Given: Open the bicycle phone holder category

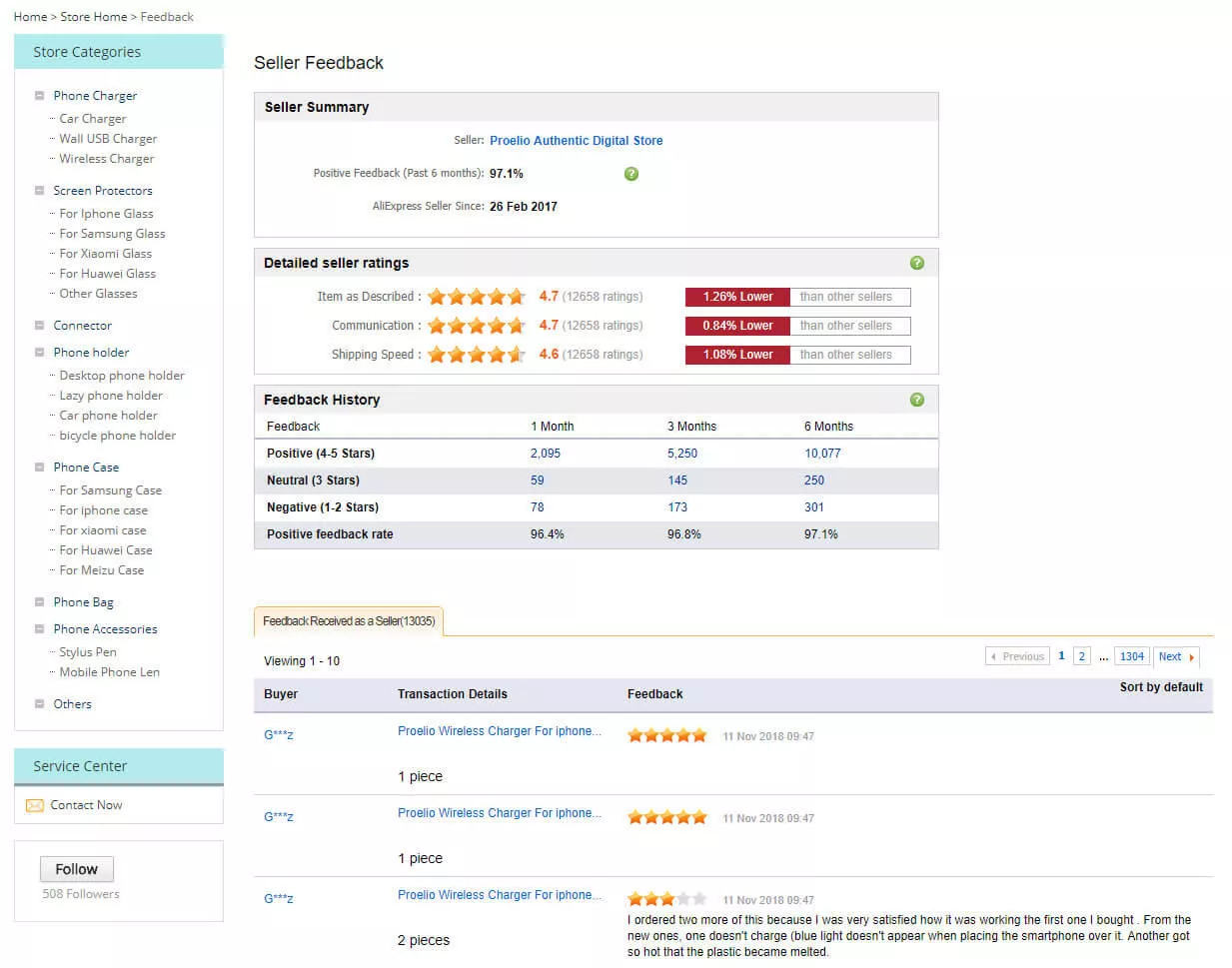Looking at the screenshot, I should (x=117, y=436).
